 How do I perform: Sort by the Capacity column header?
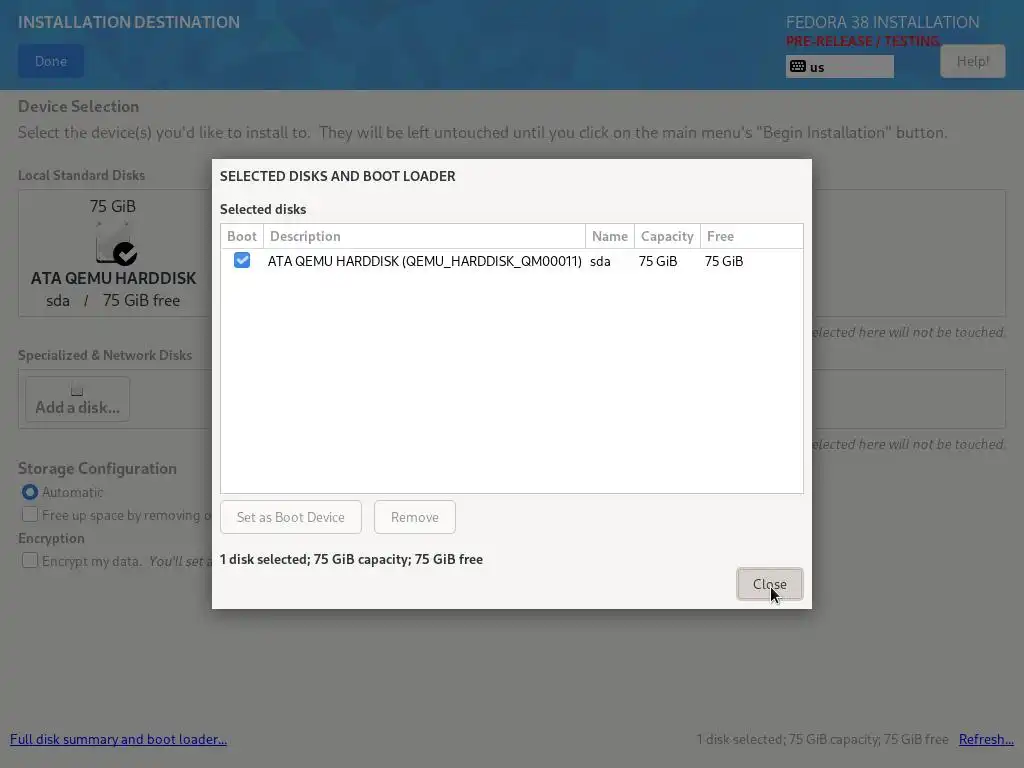tap(667, 236)
